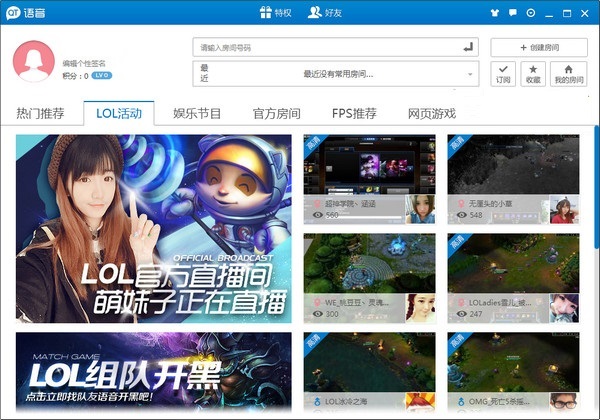Switch to FPS推荐 tab
The image size is (600, 420).
tap(354, 113)
